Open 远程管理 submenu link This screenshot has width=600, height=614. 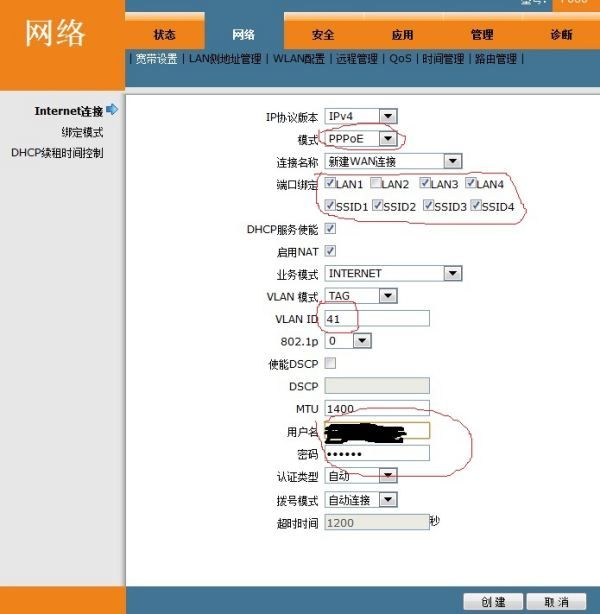pyautogui.click(x=357, y=59)
